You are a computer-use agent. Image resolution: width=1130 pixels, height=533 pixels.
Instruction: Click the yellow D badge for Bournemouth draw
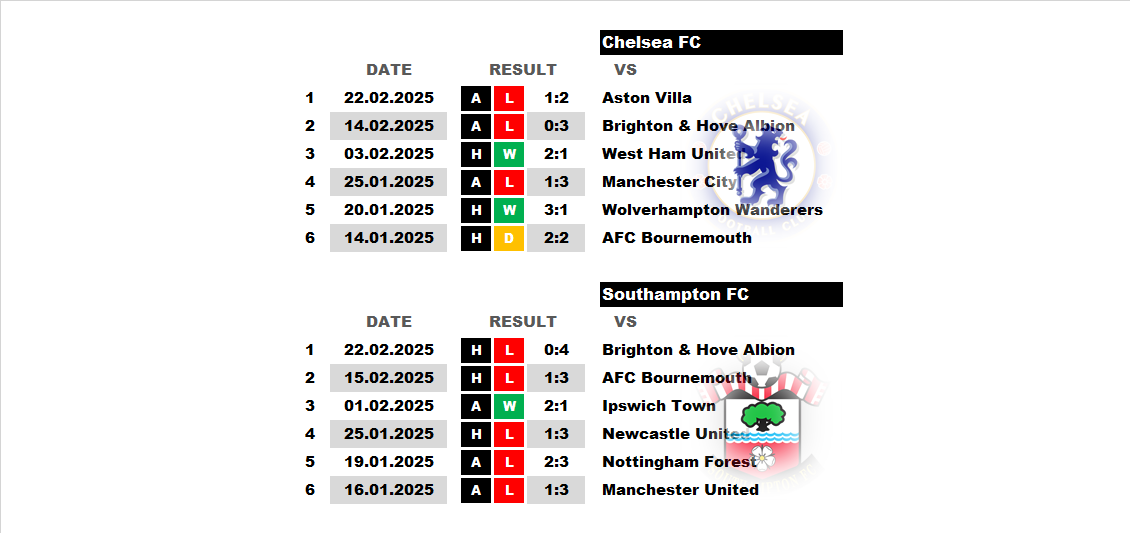509,238
